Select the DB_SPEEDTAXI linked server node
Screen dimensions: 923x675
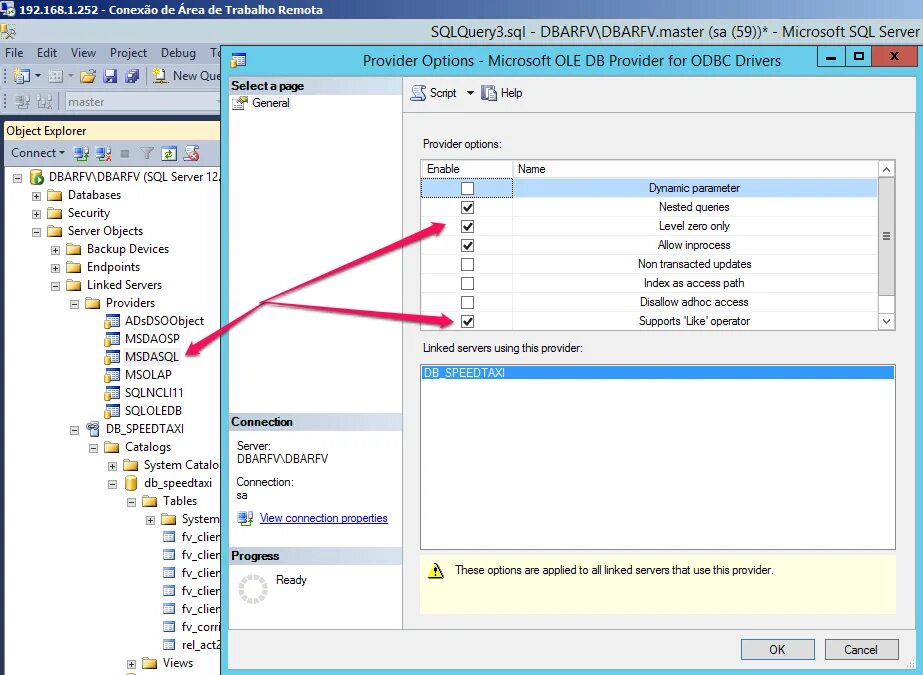[145, 428]
